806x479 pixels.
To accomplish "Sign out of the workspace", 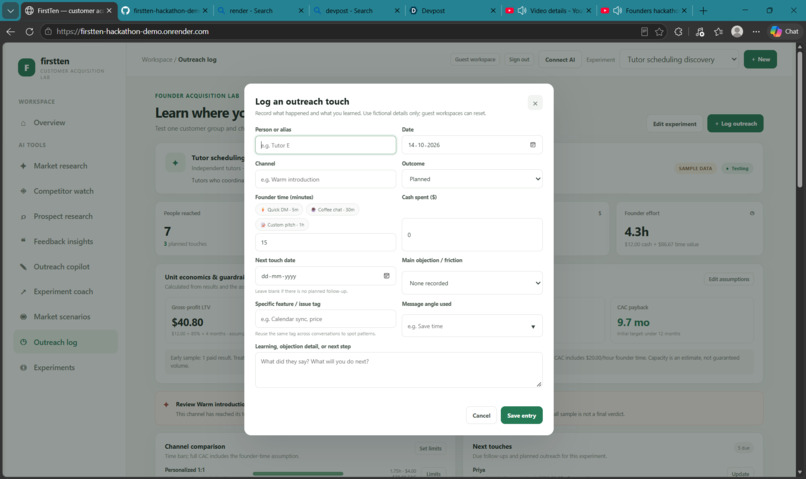I will 519,60.
